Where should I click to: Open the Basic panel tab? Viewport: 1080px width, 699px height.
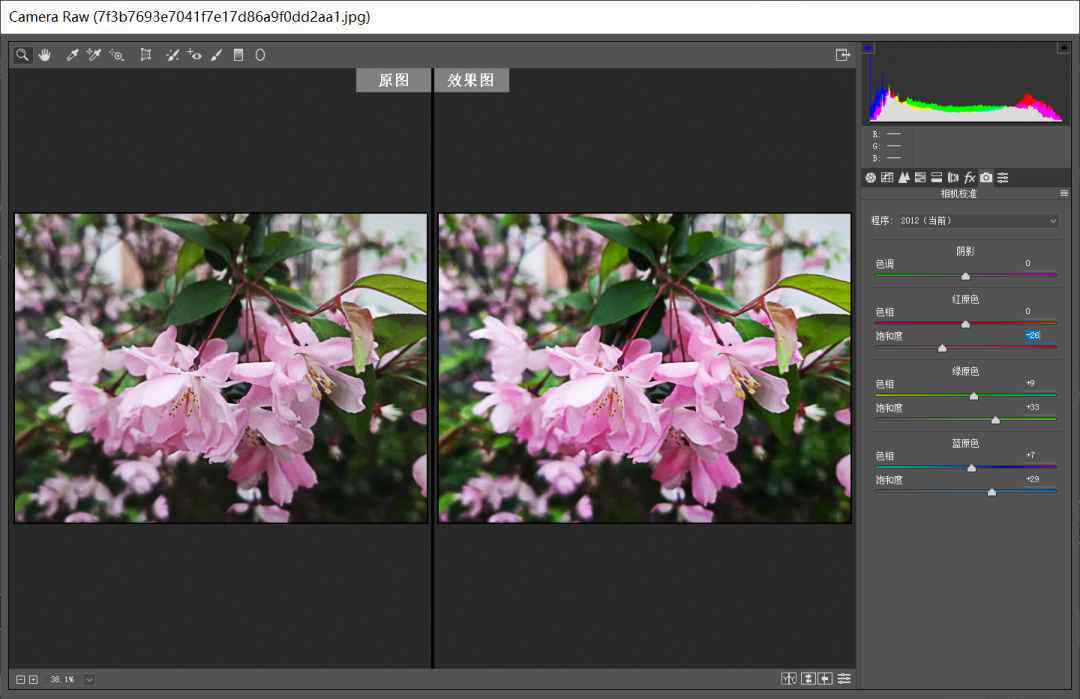point(871,178)
